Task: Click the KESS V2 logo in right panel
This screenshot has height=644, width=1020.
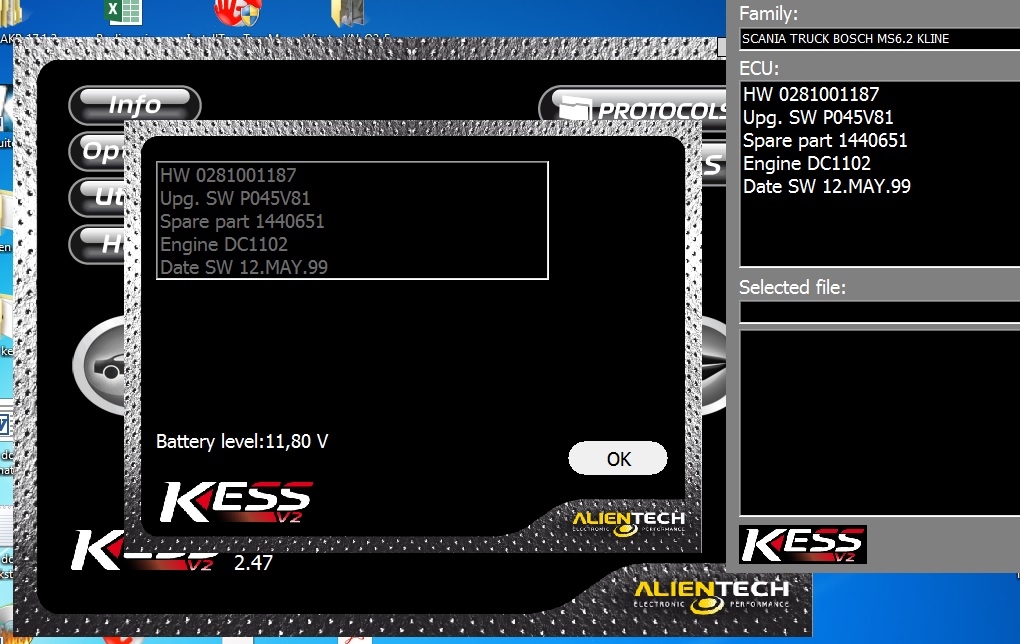Action: point(803,544)
